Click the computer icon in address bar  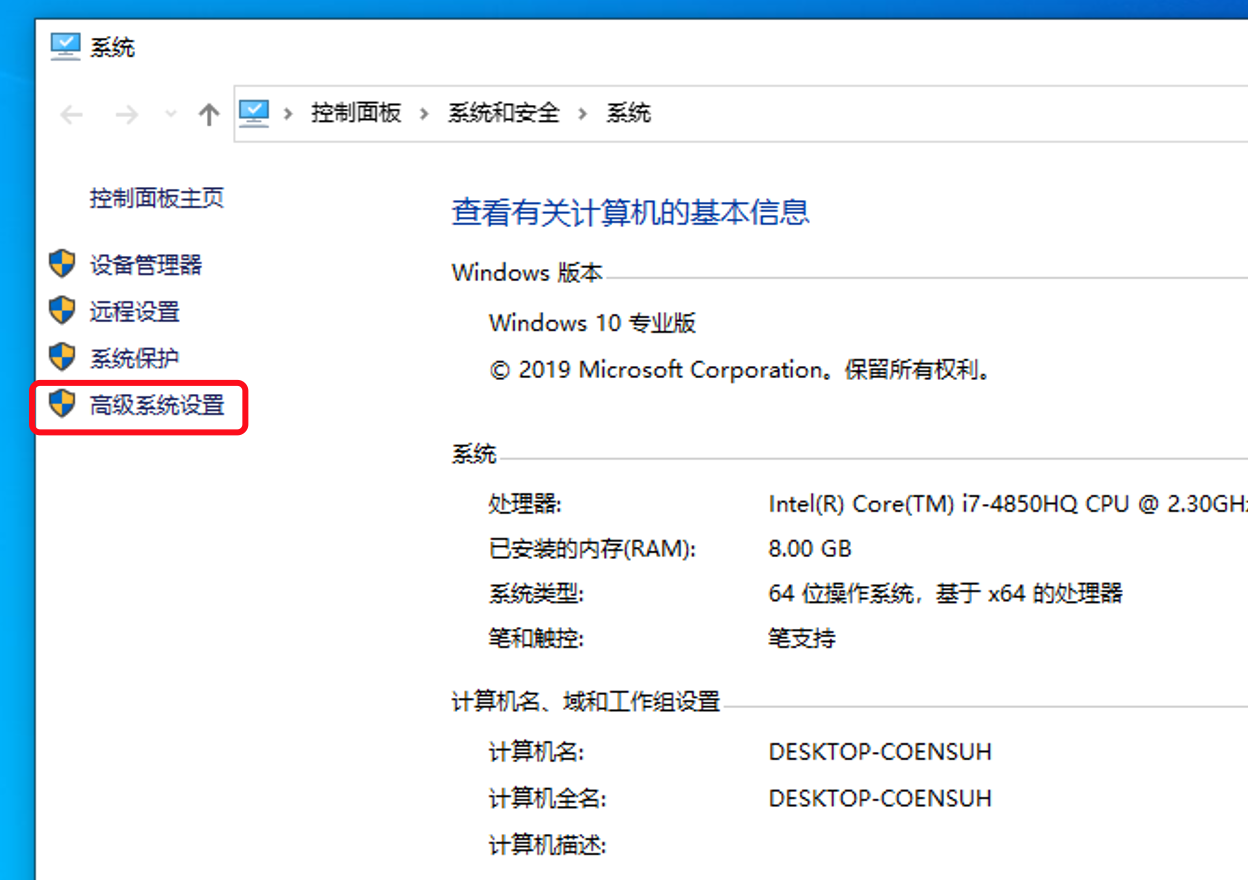pos(255,112)
